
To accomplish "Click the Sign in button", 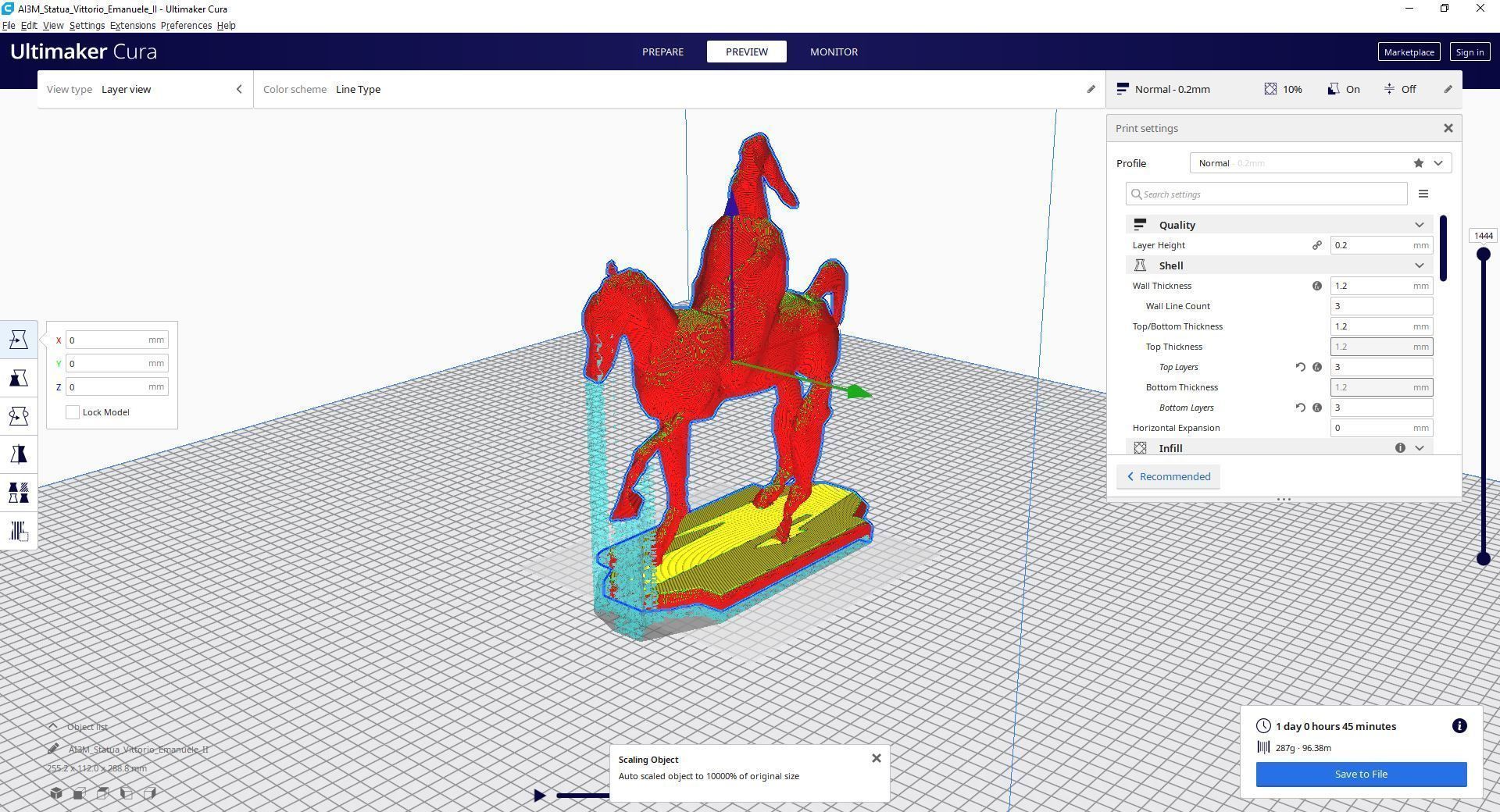I will click(1470, 52).
